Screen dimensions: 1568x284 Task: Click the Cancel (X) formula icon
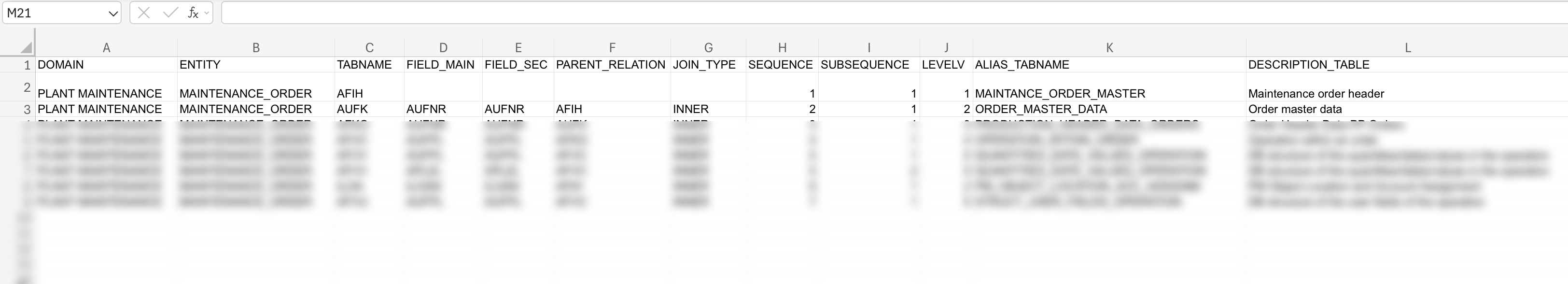pos(144,13)
